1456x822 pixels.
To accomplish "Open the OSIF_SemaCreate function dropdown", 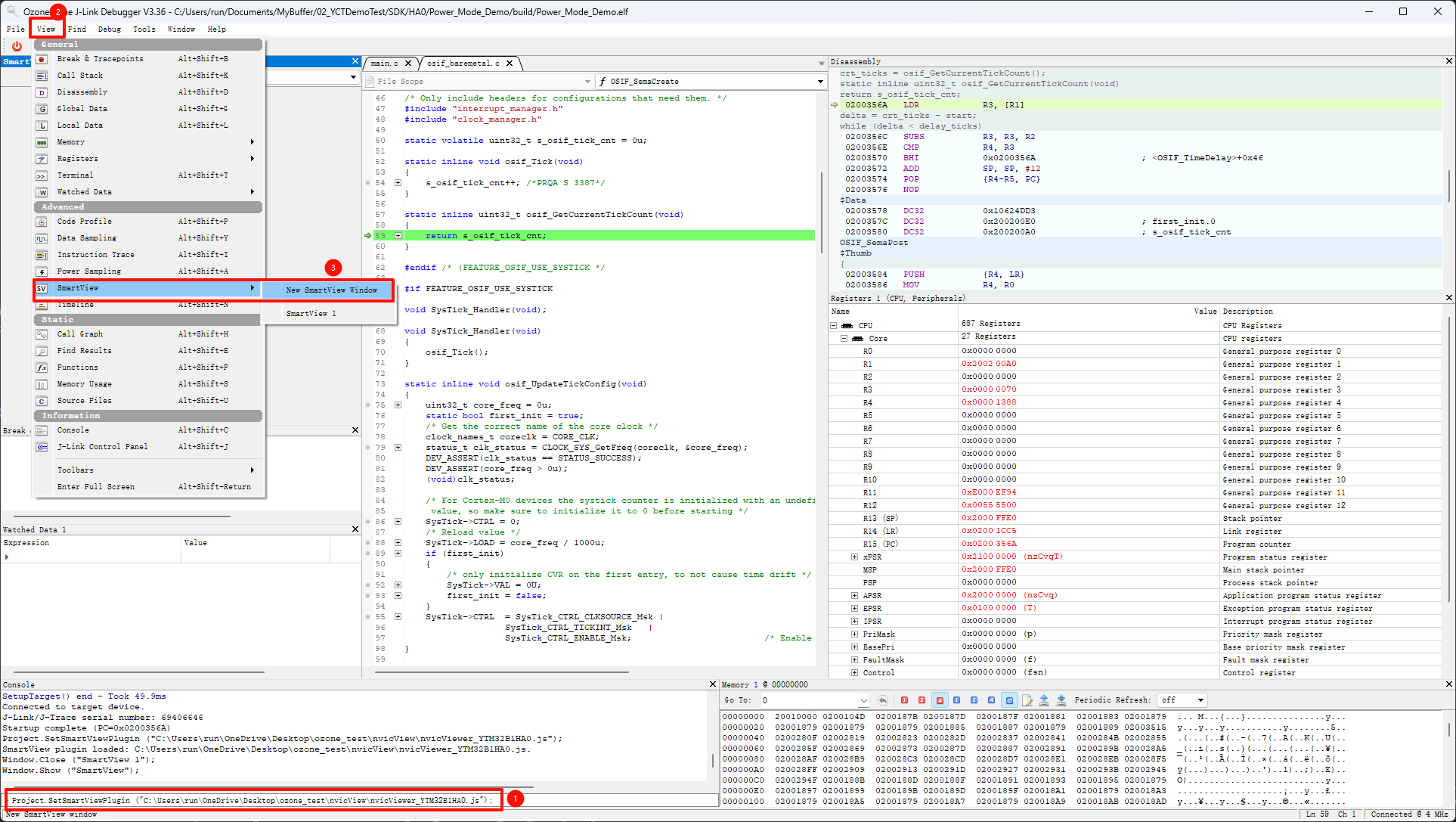I will tap(820, 82).
